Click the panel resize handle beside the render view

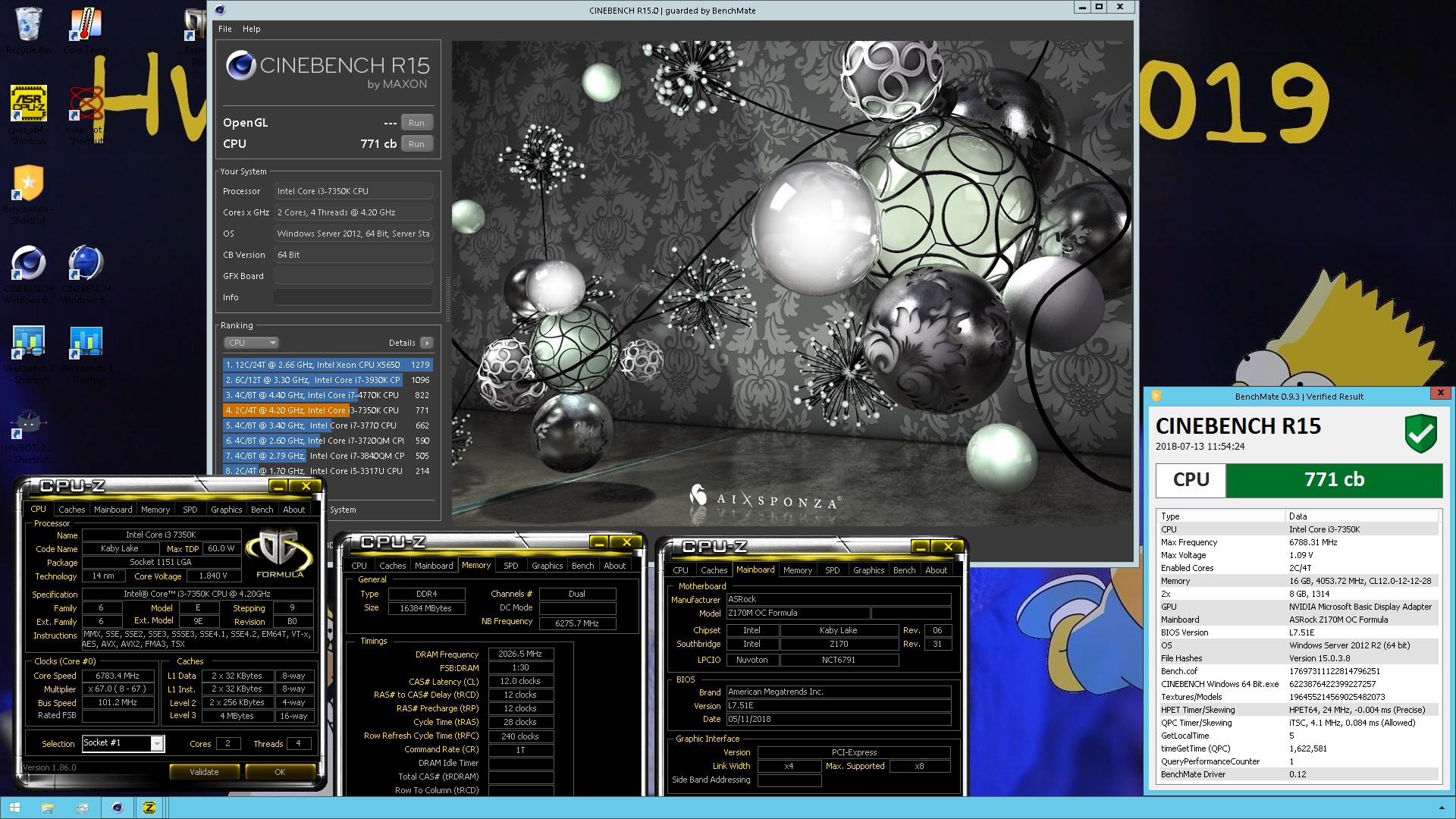click(x=447, y=300)
